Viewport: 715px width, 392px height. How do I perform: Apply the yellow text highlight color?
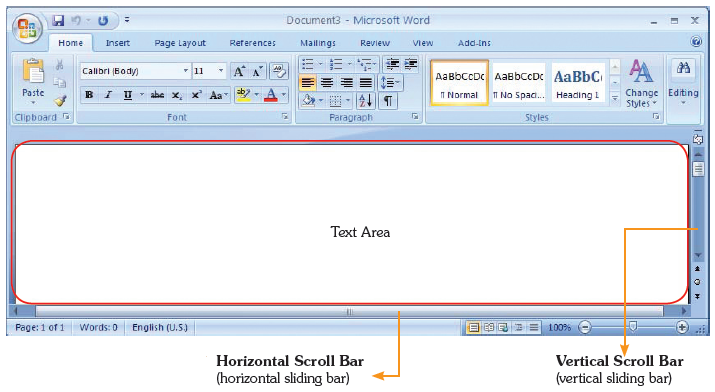point(244,95)
